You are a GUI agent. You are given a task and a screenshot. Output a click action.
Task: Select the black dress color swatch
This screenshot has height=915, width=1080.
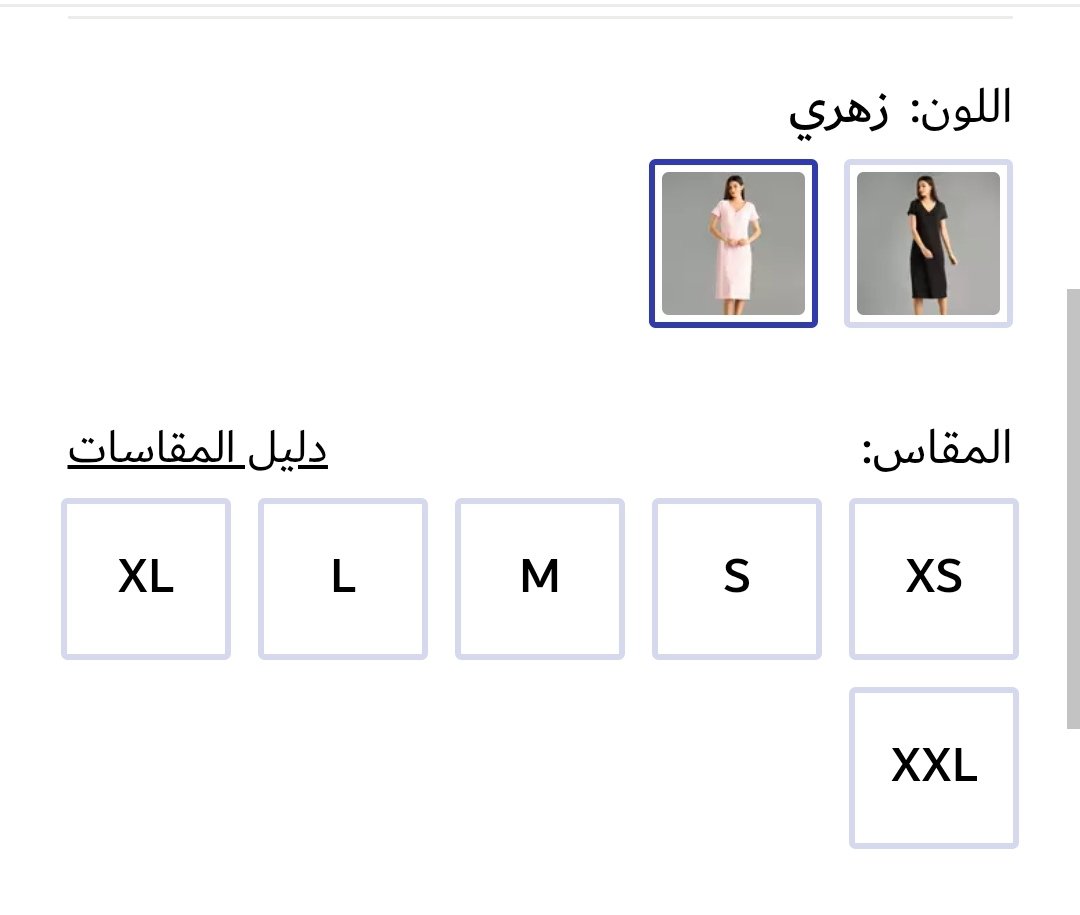pyautogui.click(x=928, y=243)
